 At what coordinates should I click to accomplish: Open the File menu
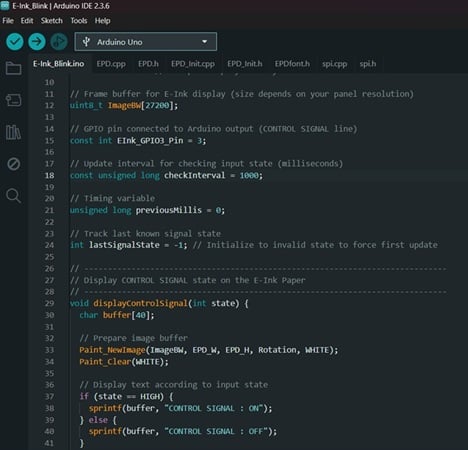click(x=8, y=21)
